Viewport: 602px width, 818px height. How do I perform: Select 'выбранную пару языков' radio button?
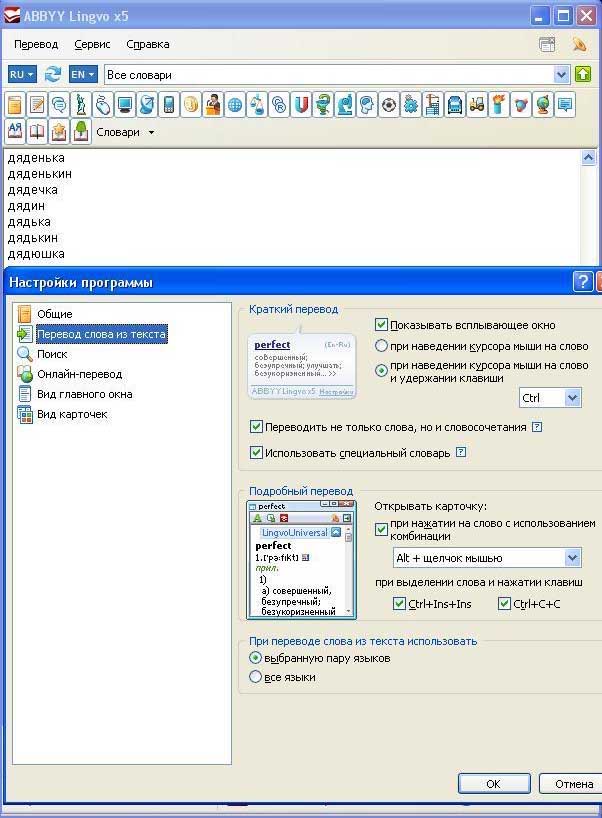click(255, 658)
